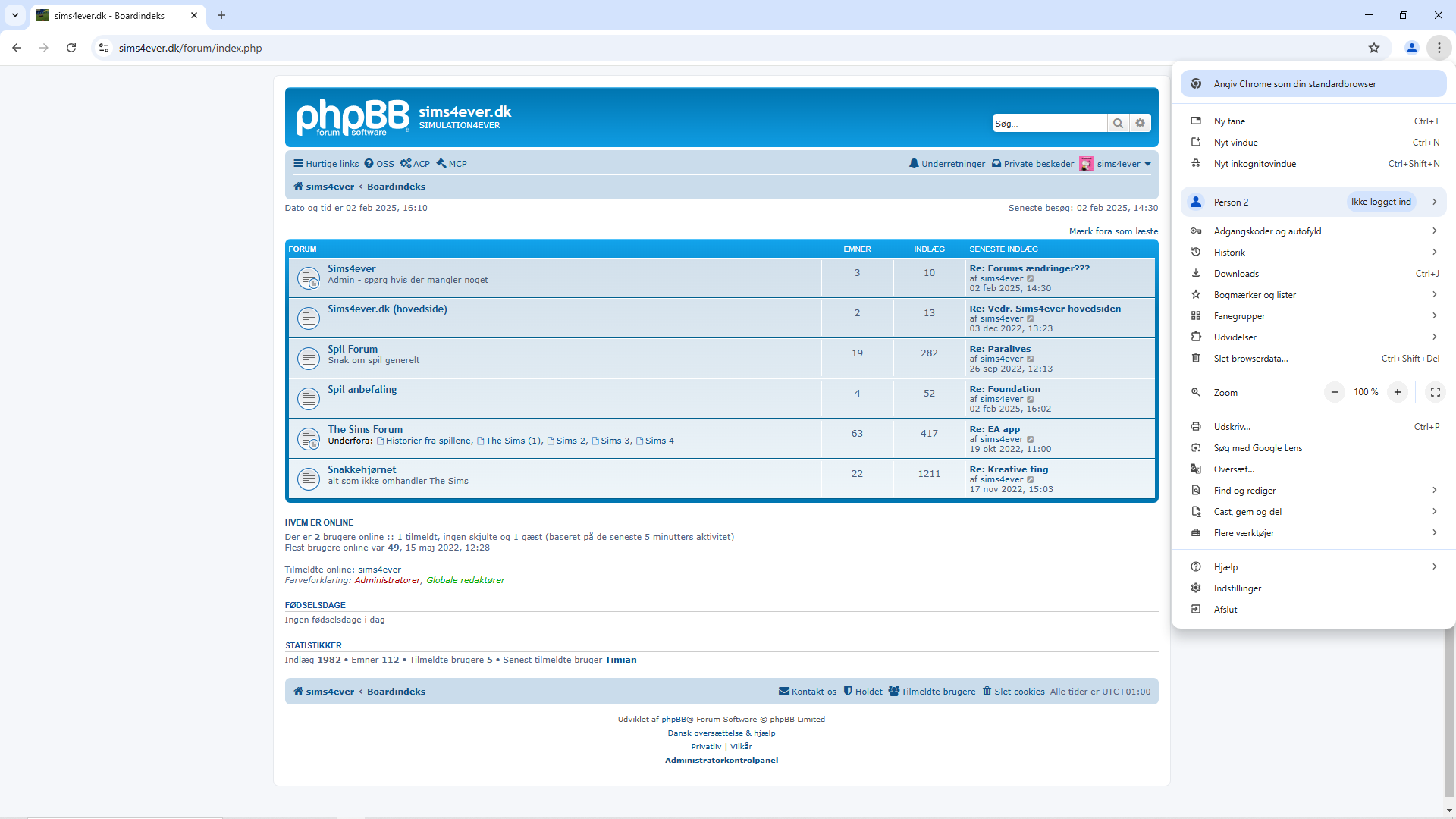Click the sims4ever user avatar
The height and width of the screenshot is (819, 1456).
pos(1087,164)
